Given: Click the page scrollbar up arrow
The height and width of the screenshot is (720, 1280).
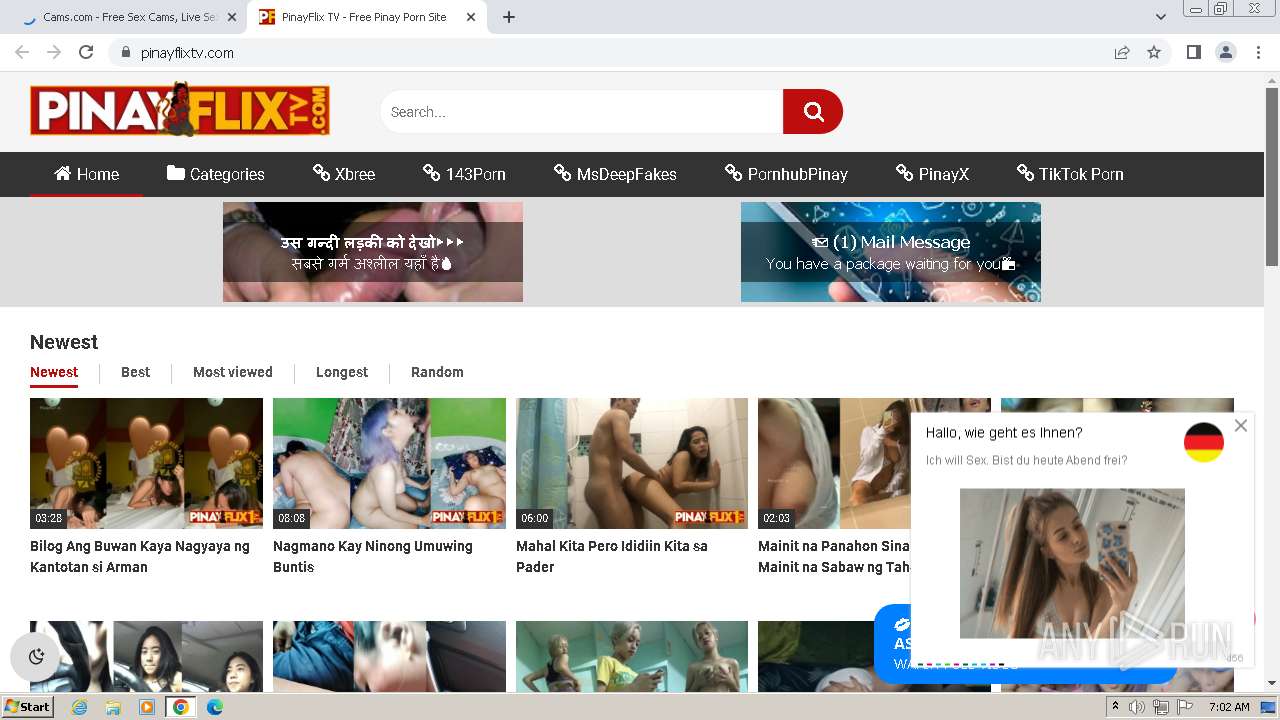Looking at the screenshot, I should [x=1272, y=79].
